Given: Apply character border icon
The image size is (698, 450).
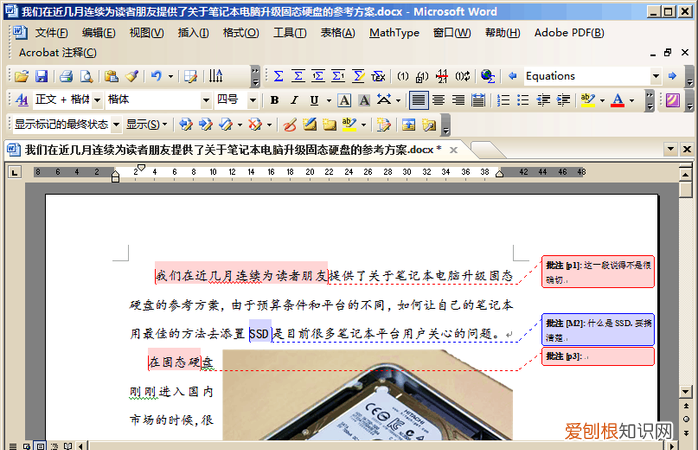Looking at the screenshot, I should 344,100.
